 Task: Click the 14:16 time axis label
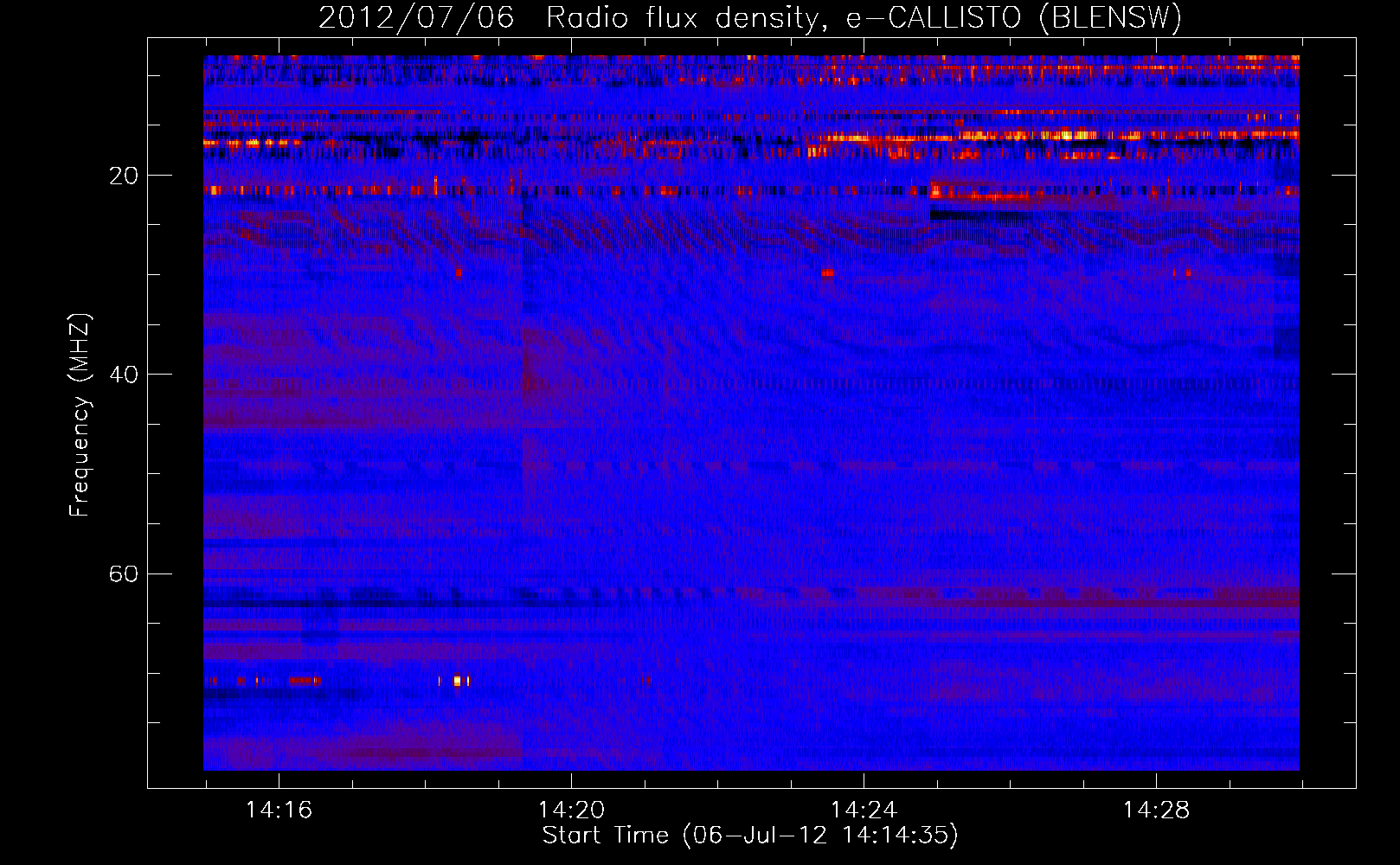[x=279, y=811]
